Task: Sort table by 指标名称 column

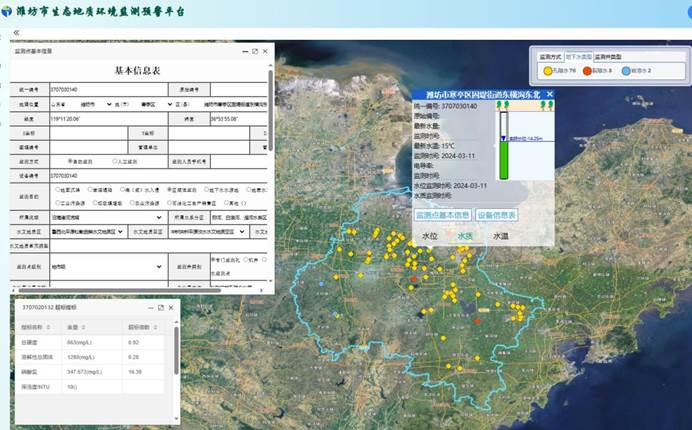Action: 32,326
